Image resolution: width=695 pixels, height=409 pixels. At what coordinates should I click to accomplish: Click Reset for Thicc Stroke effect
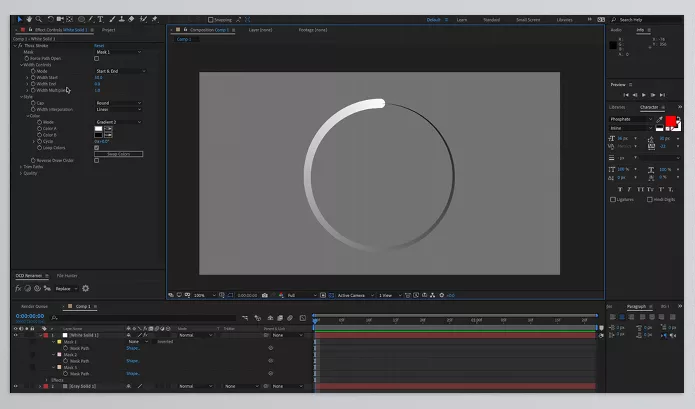click(x=99, y=45)
